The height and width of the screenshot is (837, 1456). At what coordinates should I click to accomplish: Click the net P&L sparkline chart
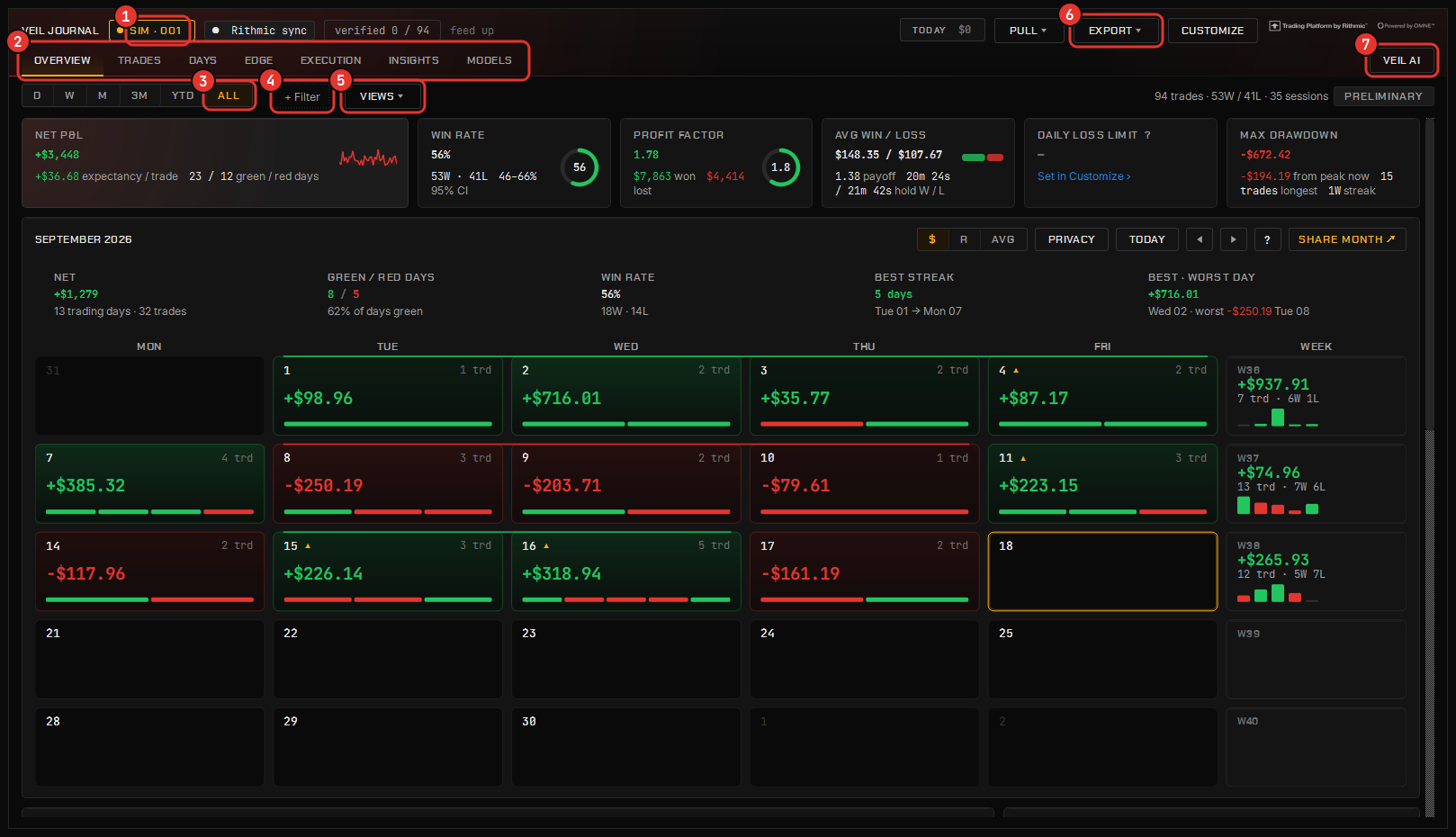(368, 158)
